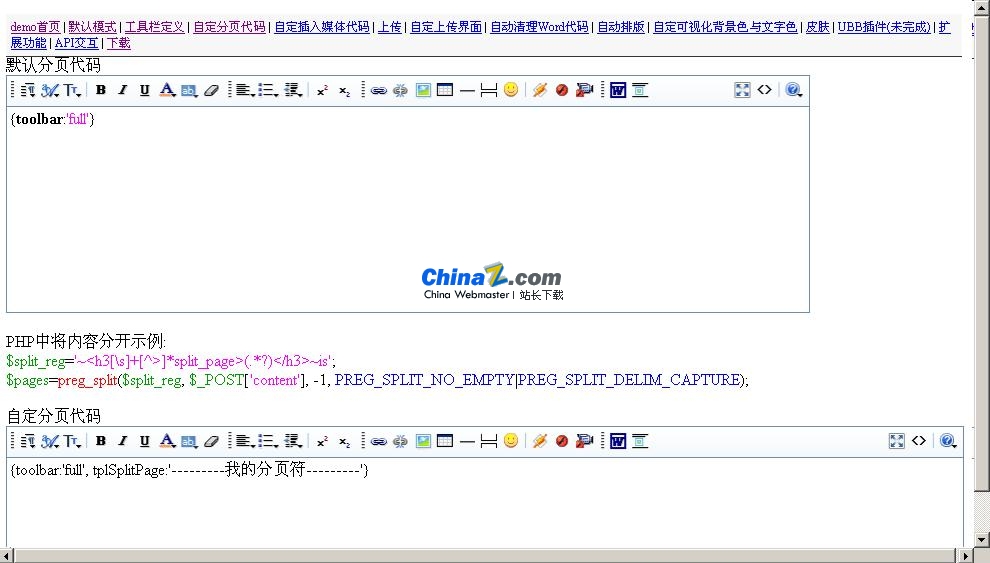Click the Word cleanup icon in default editor
990x563 pixels.
coord(618,90)
